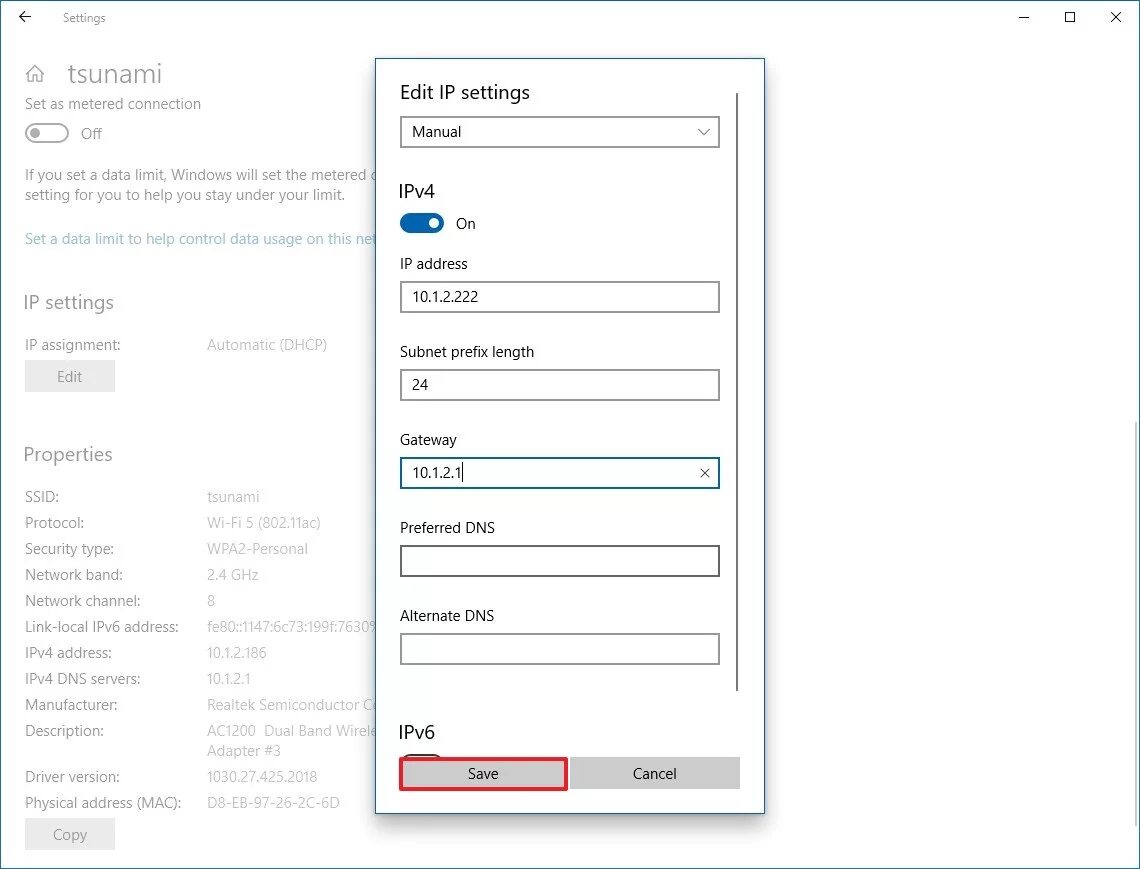Select the Driver version 1030.27.425.2018 text
The height and width of the screenshot is (869, 1140).
click(262, 777)
